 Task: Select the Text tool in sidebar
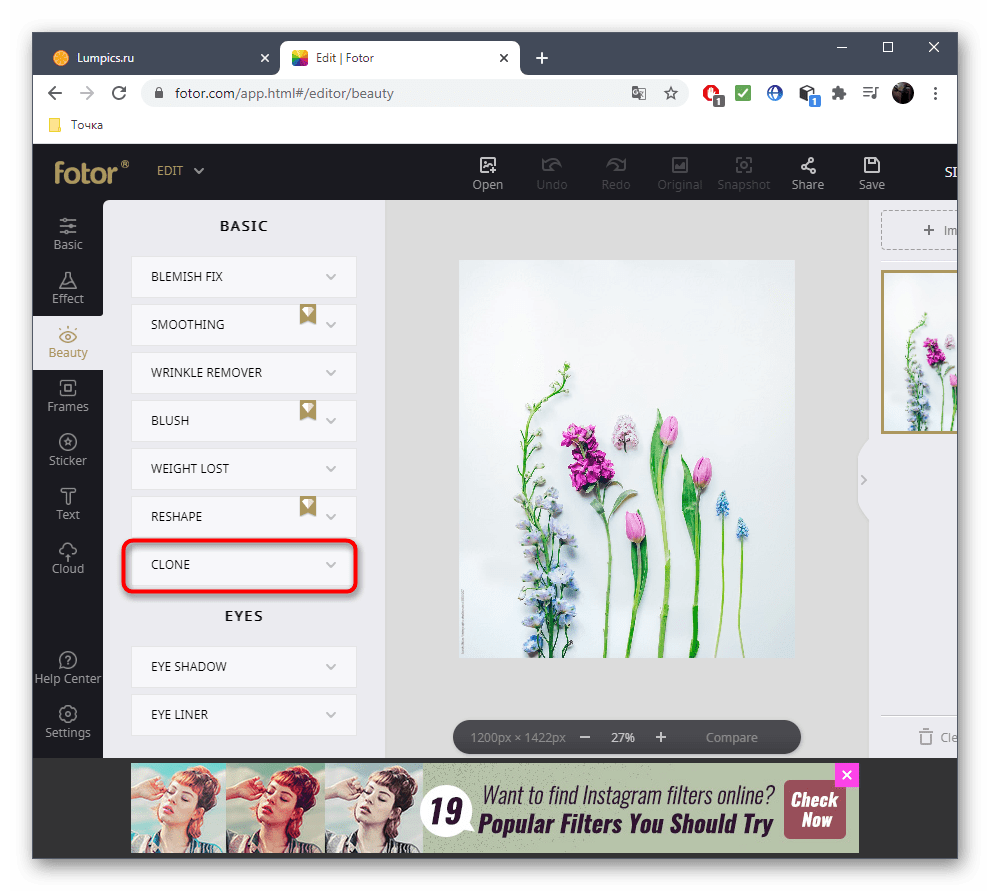pos(68,503)
